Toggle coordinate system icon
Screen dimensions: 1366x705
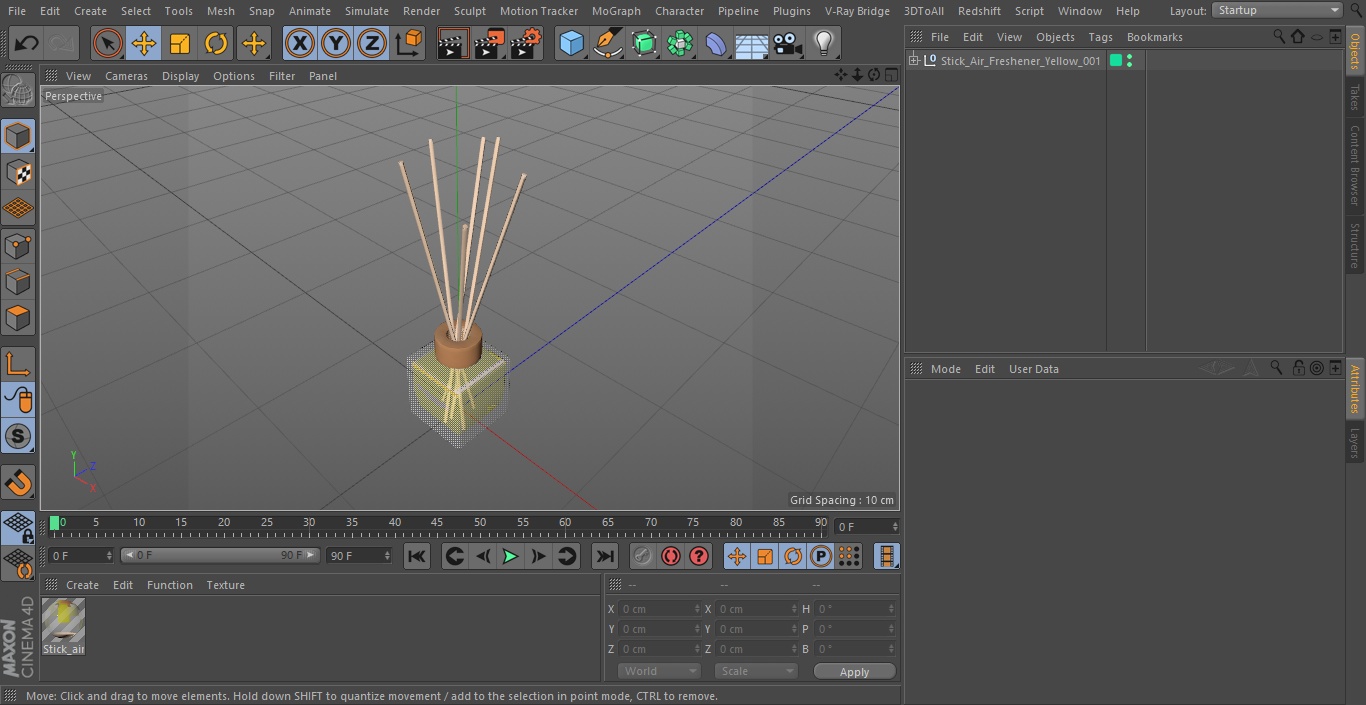click(409, 43)
